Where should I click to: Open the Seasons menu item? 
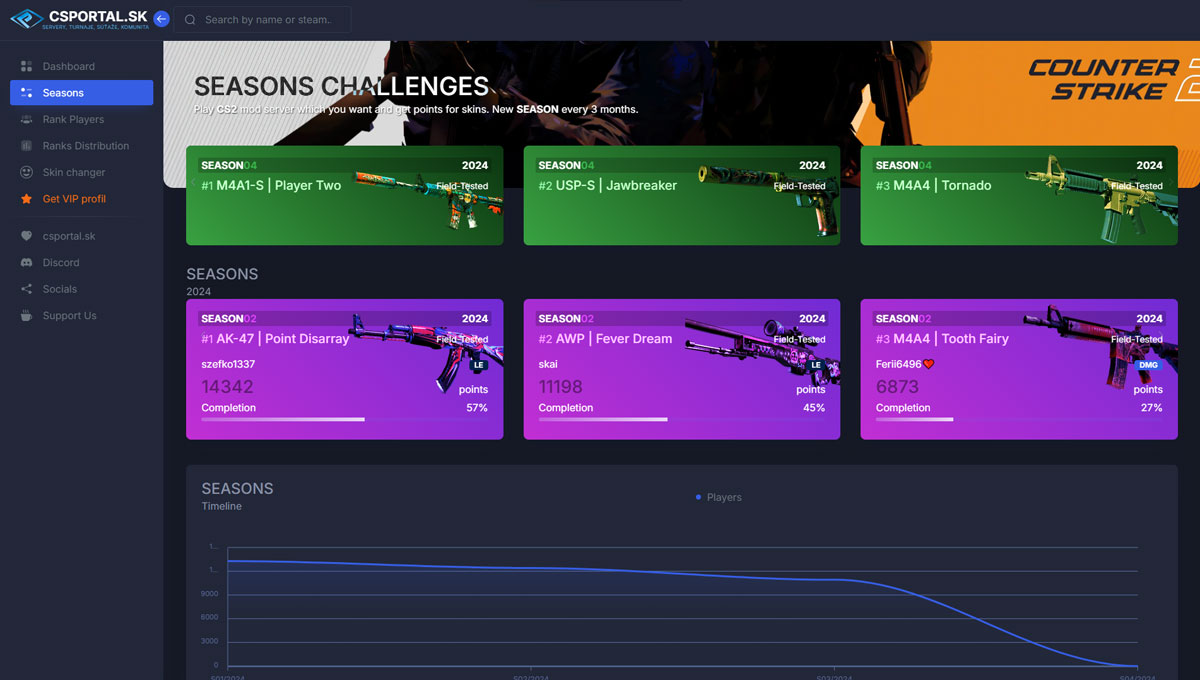click(81, 93)
